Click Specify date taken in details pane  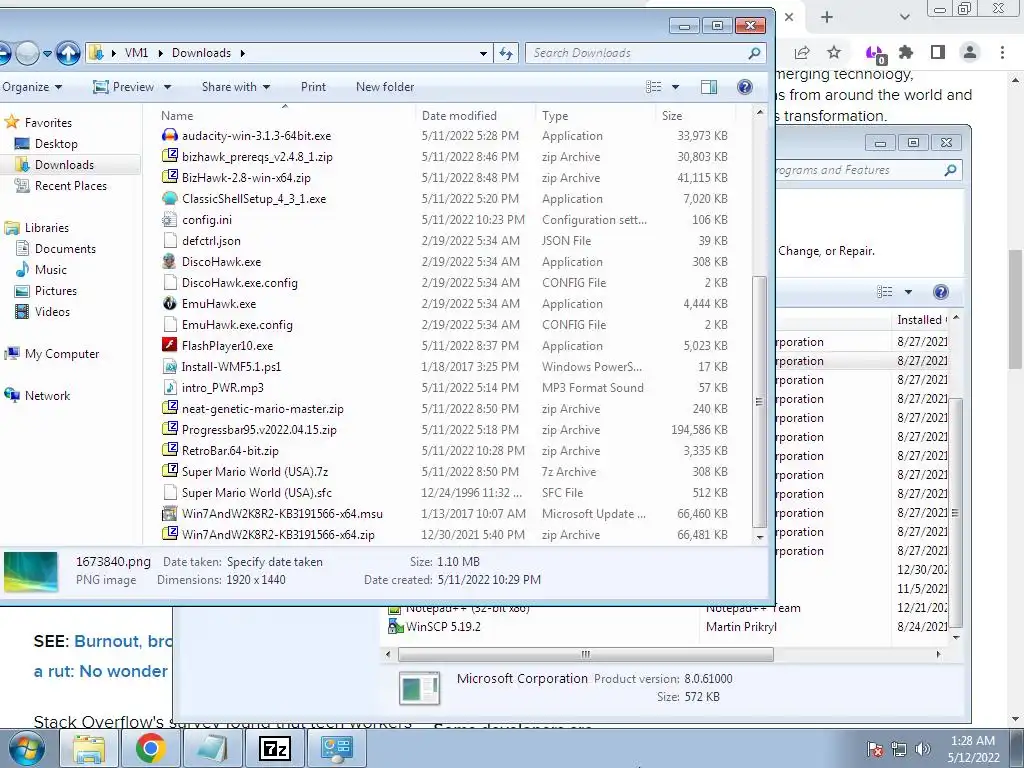[x=274, y=562]
